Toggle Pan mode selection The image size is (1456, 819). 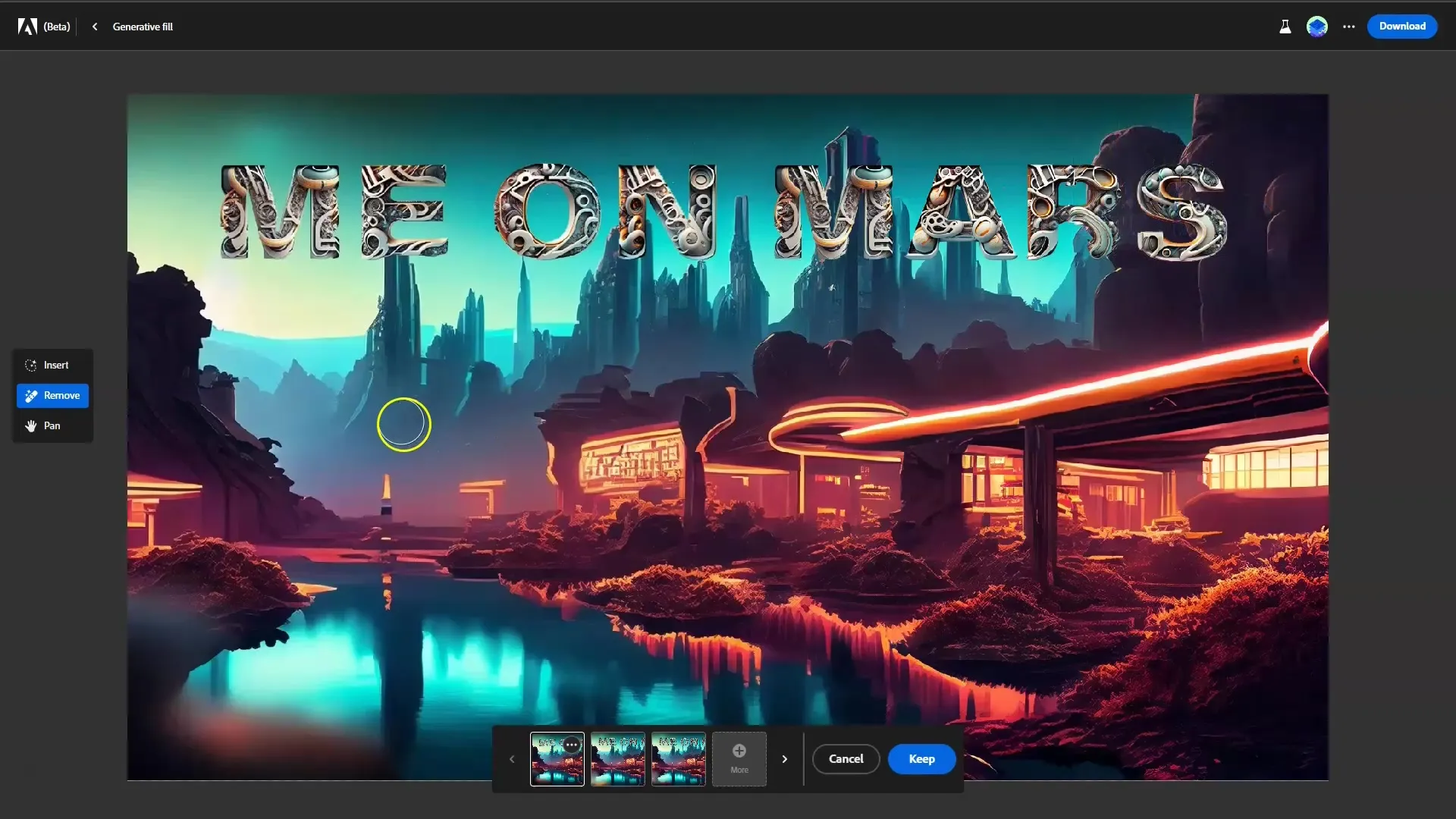click(x=51, y=425)
